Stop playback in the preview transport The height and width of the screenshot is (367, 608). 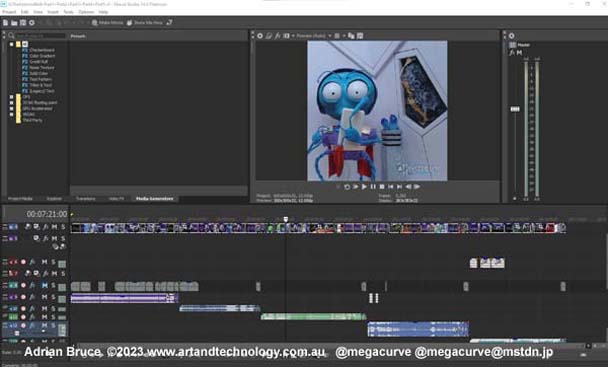click(x=382, y=187)
